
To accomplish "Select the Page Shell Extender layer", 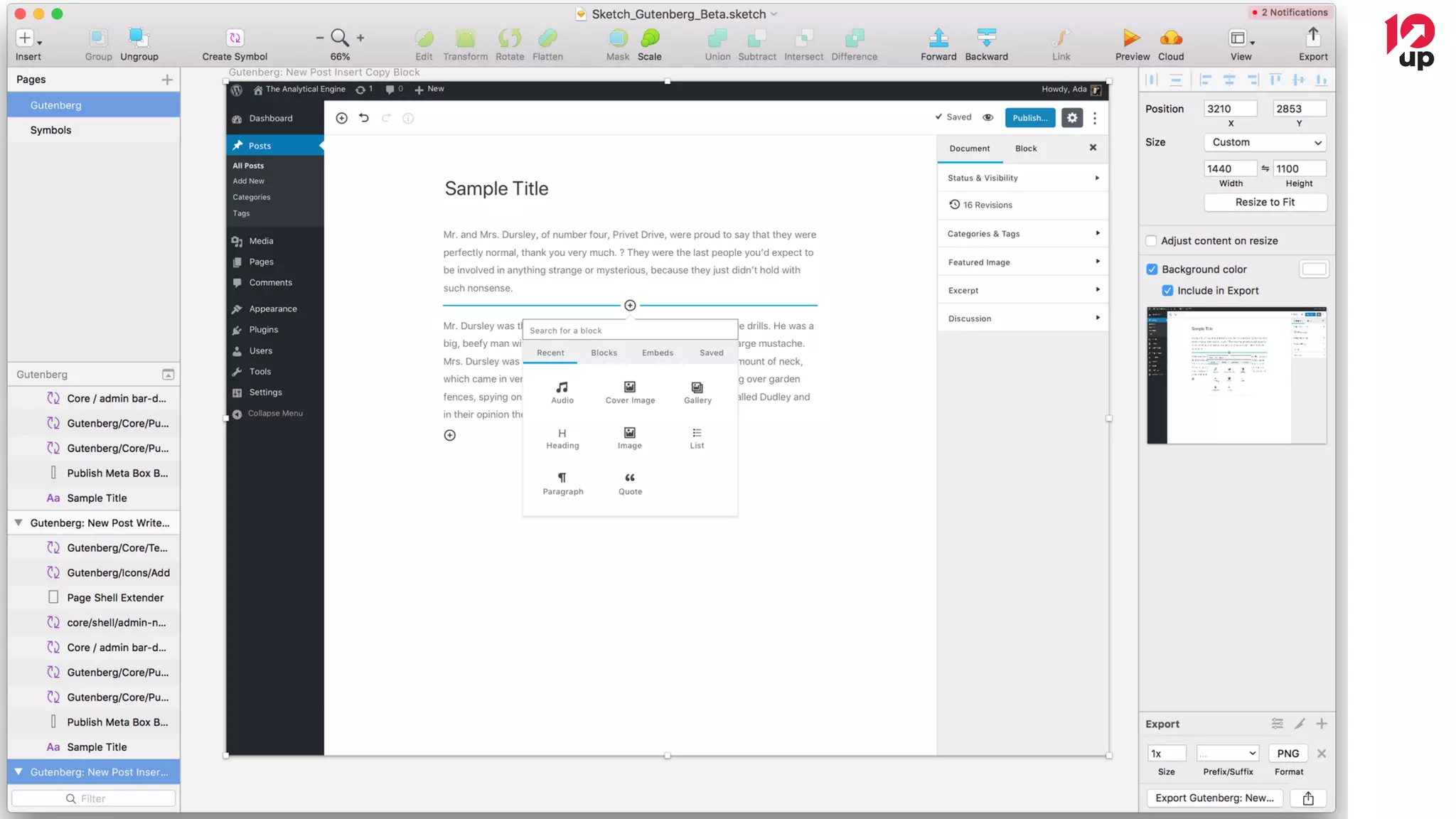I will [x=115, y=598].
